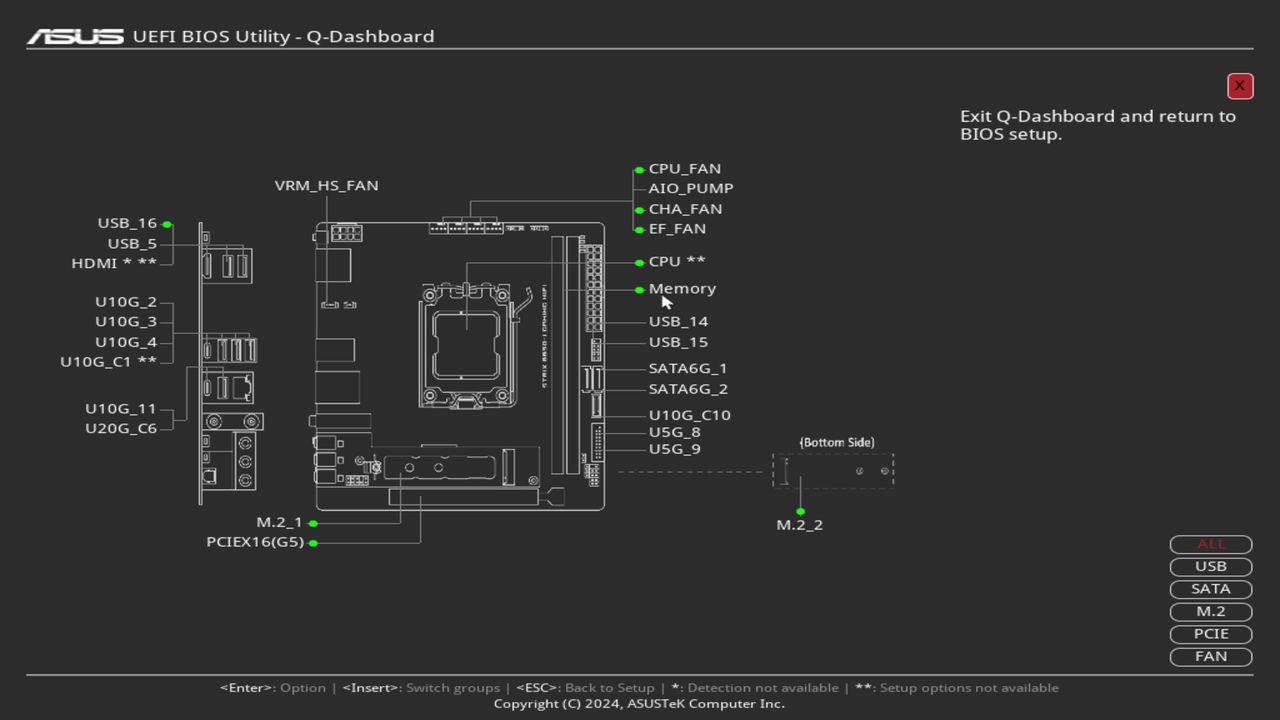Screen dimensions: 1280x720
Task: Select the U10G_3 port label
Action: click(x=126, y=322)
